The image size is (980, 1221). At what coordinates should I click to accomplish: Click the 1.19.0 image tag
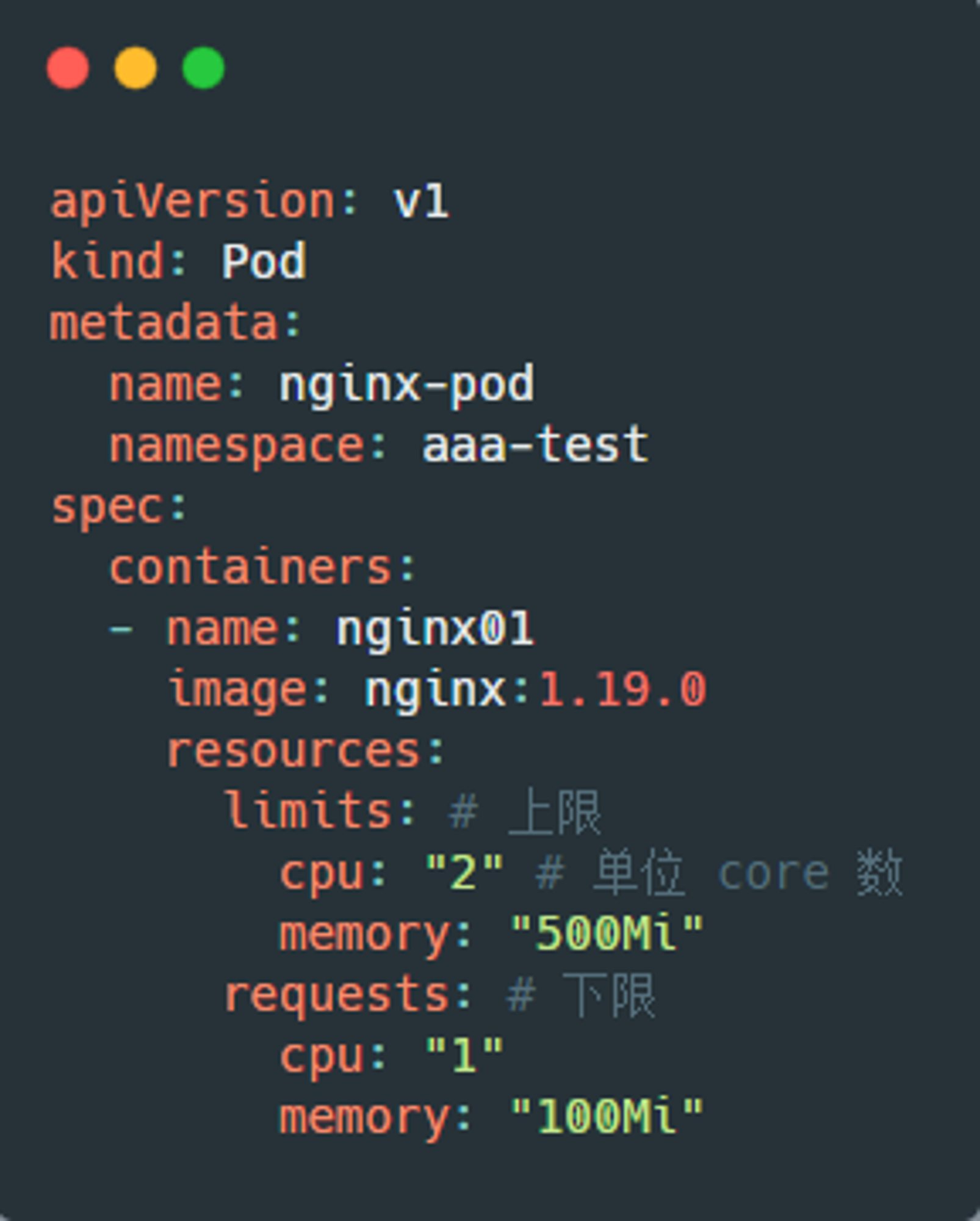tap(622, 690)
